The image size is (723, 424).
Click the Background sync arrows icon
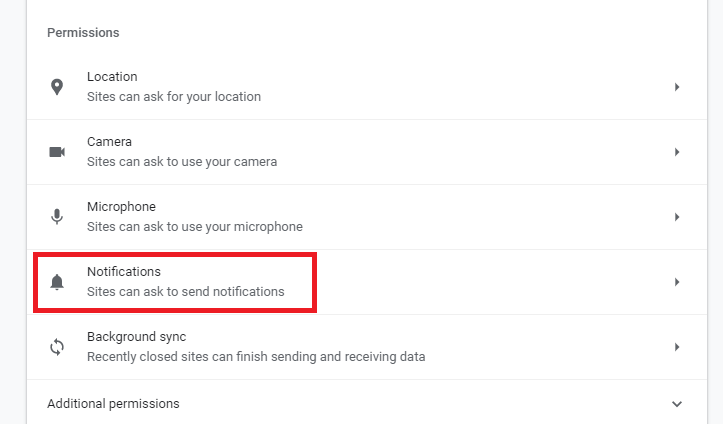click(57, 347)
